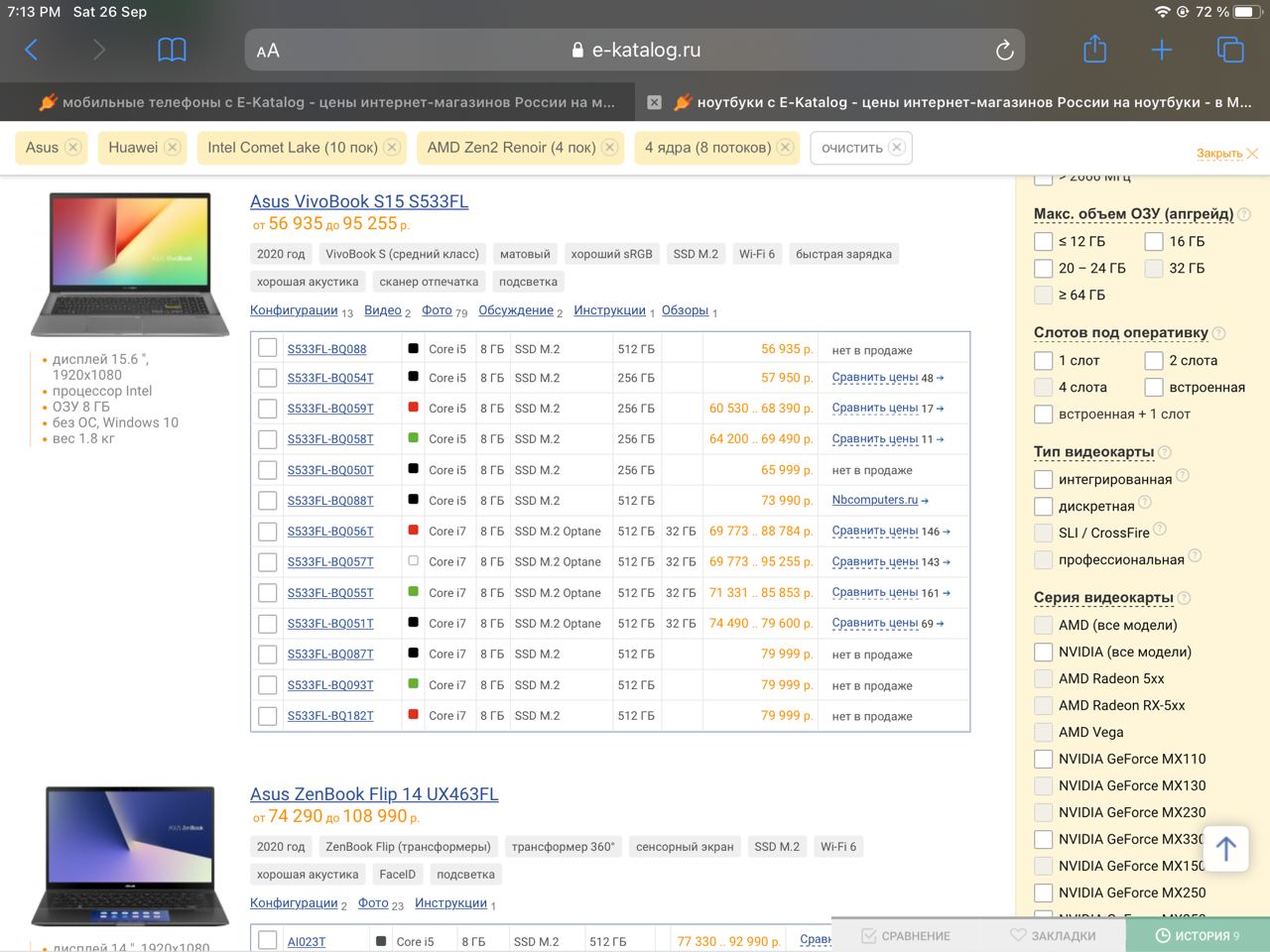
Task: Switch to мобильные телефоны browser tab
Action: pyautogui.click(x=325, y=102)
